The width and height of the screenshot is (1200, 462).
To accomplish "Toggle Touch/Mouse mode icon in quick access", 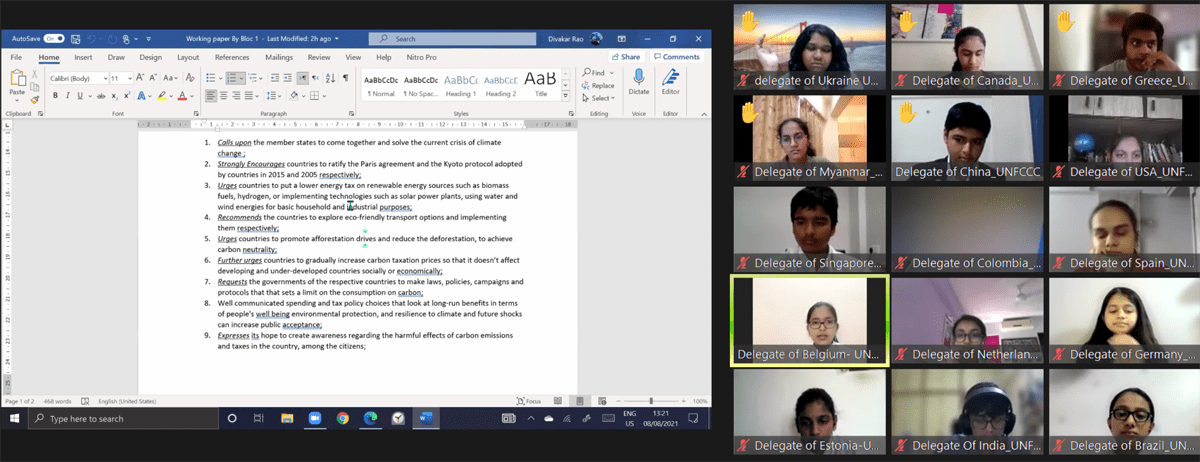I will [126, 39].
